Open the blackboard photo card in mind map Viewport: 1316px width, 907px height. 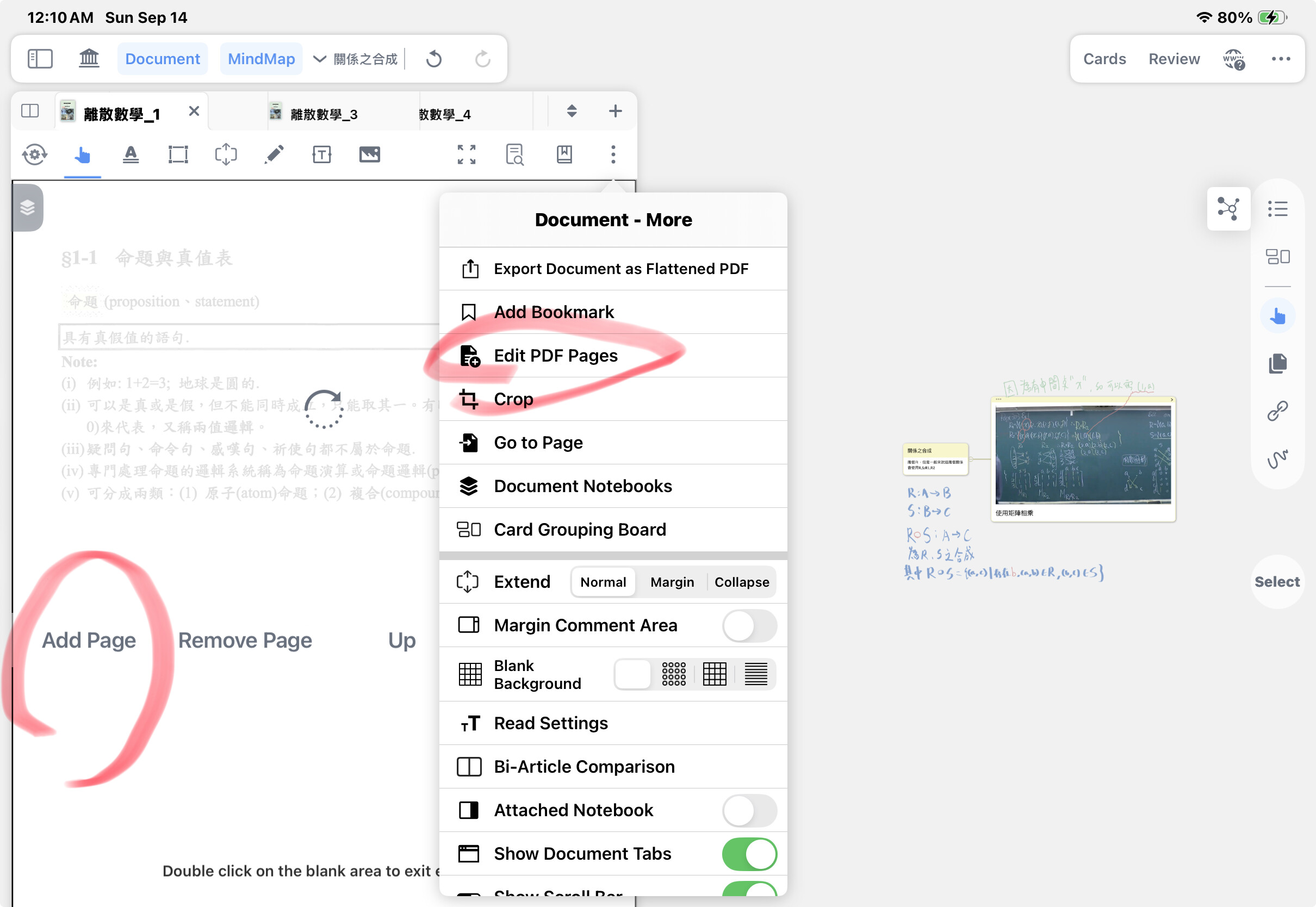[x=1083, y=459]
